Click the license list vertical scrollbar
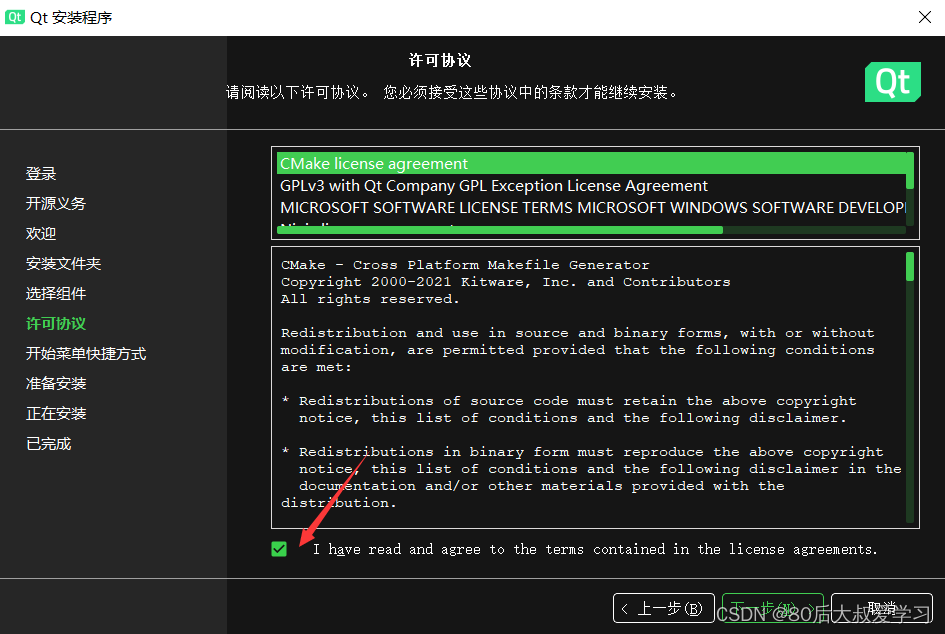Image resolution: width=945 pixels, height=634 pixels. 910,171
